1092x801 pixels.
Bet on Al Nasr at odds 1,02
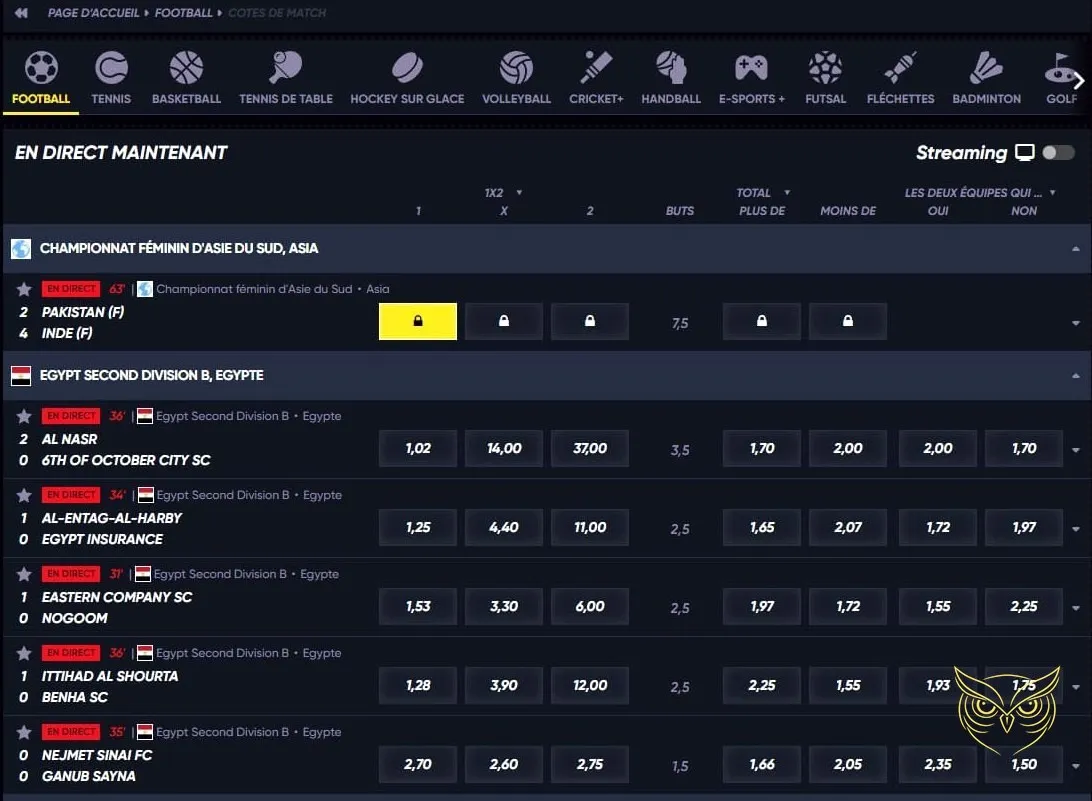(417, 448)
